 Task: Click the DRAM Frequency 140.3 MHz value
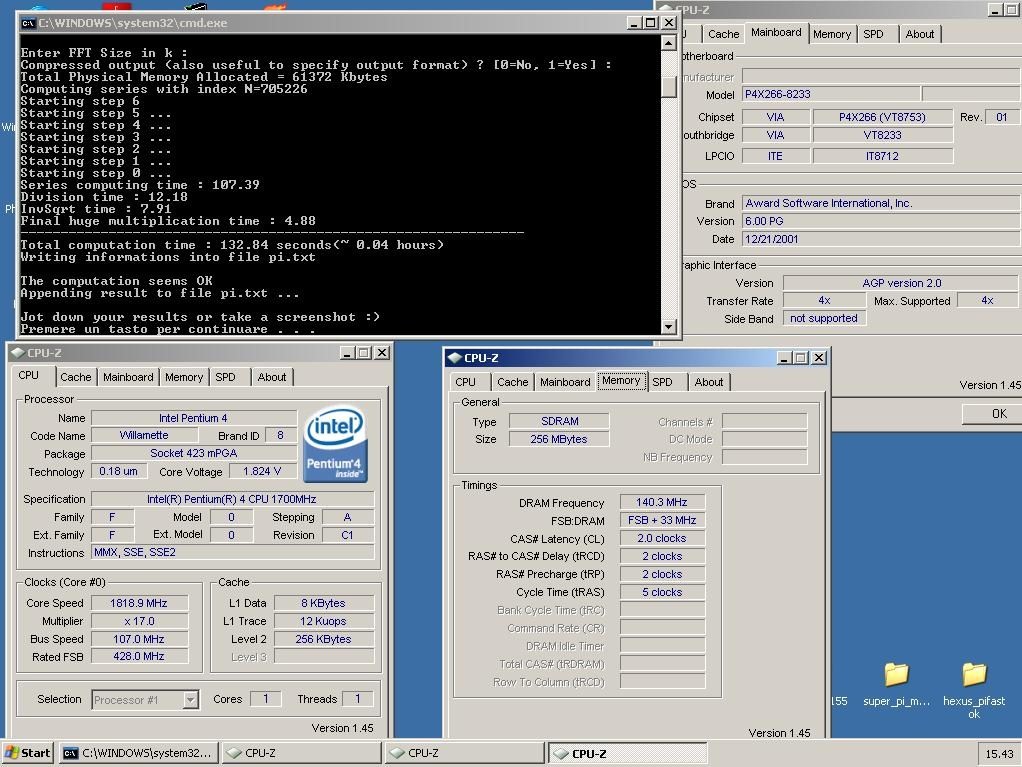662,502
